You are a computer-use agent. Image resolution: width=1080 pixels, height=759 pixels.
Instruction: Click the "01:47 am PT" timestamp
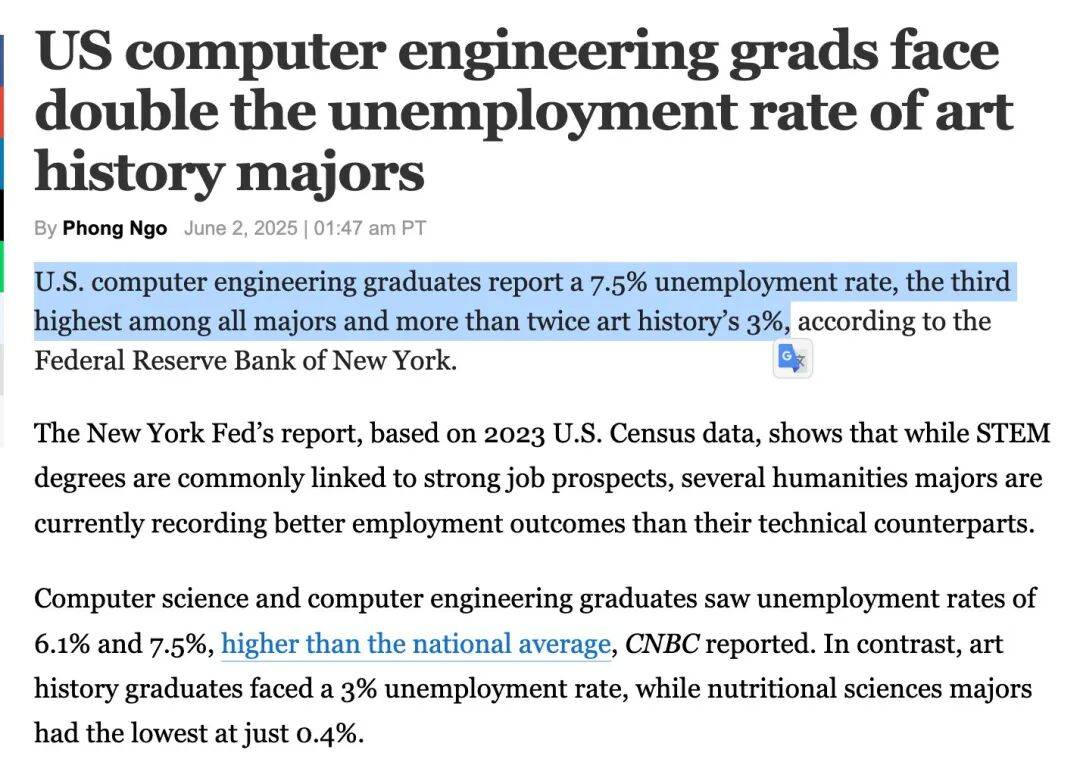tap(370, 228)
